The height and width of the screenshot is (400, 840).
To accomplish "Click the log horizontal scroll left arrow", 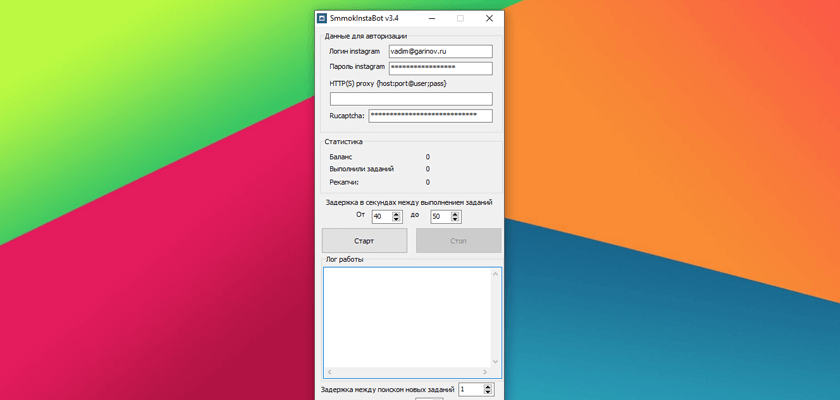I will 329,372.
